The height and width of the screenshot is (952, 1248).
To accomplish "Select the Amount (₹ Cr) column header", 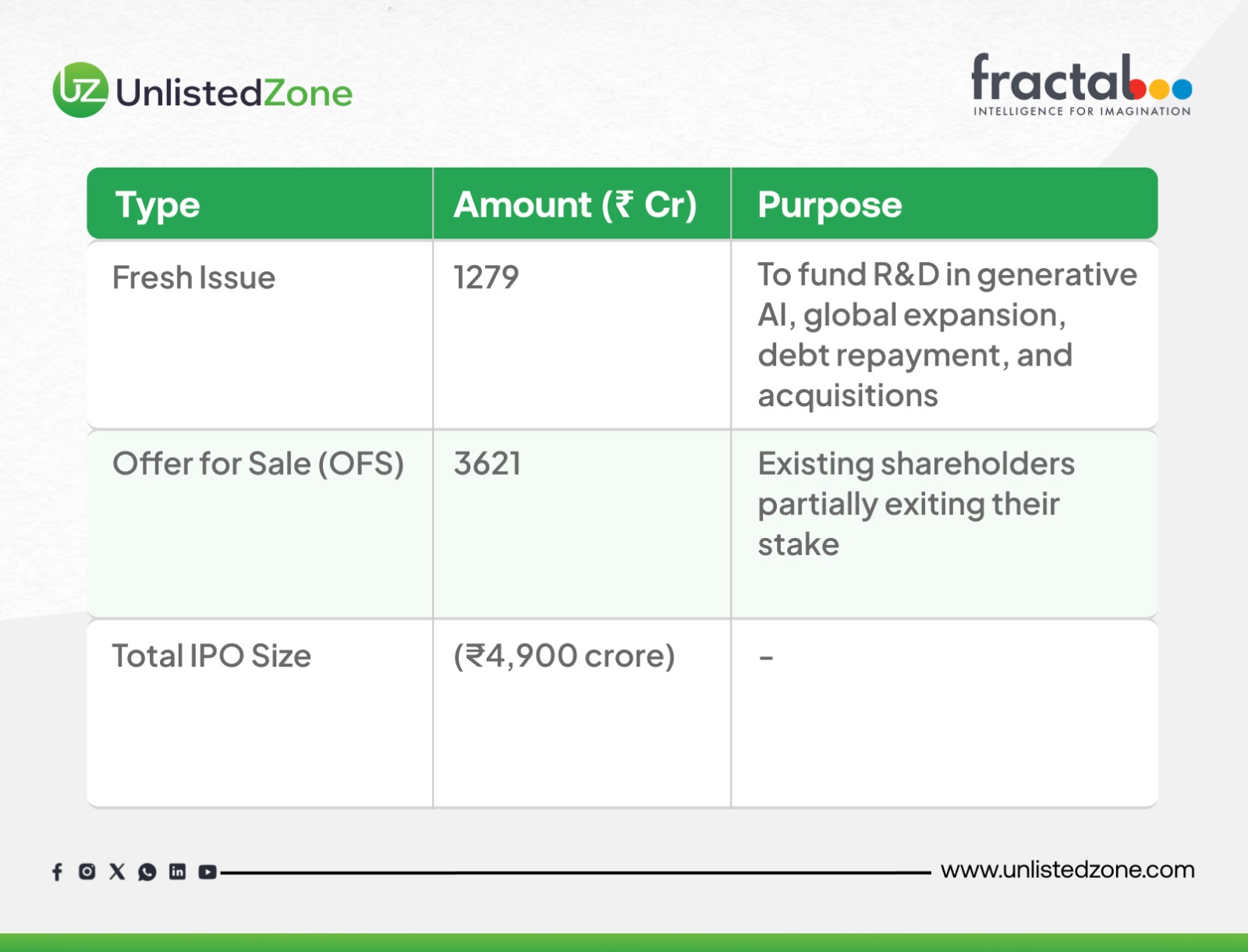I will (x=575, y=205).
